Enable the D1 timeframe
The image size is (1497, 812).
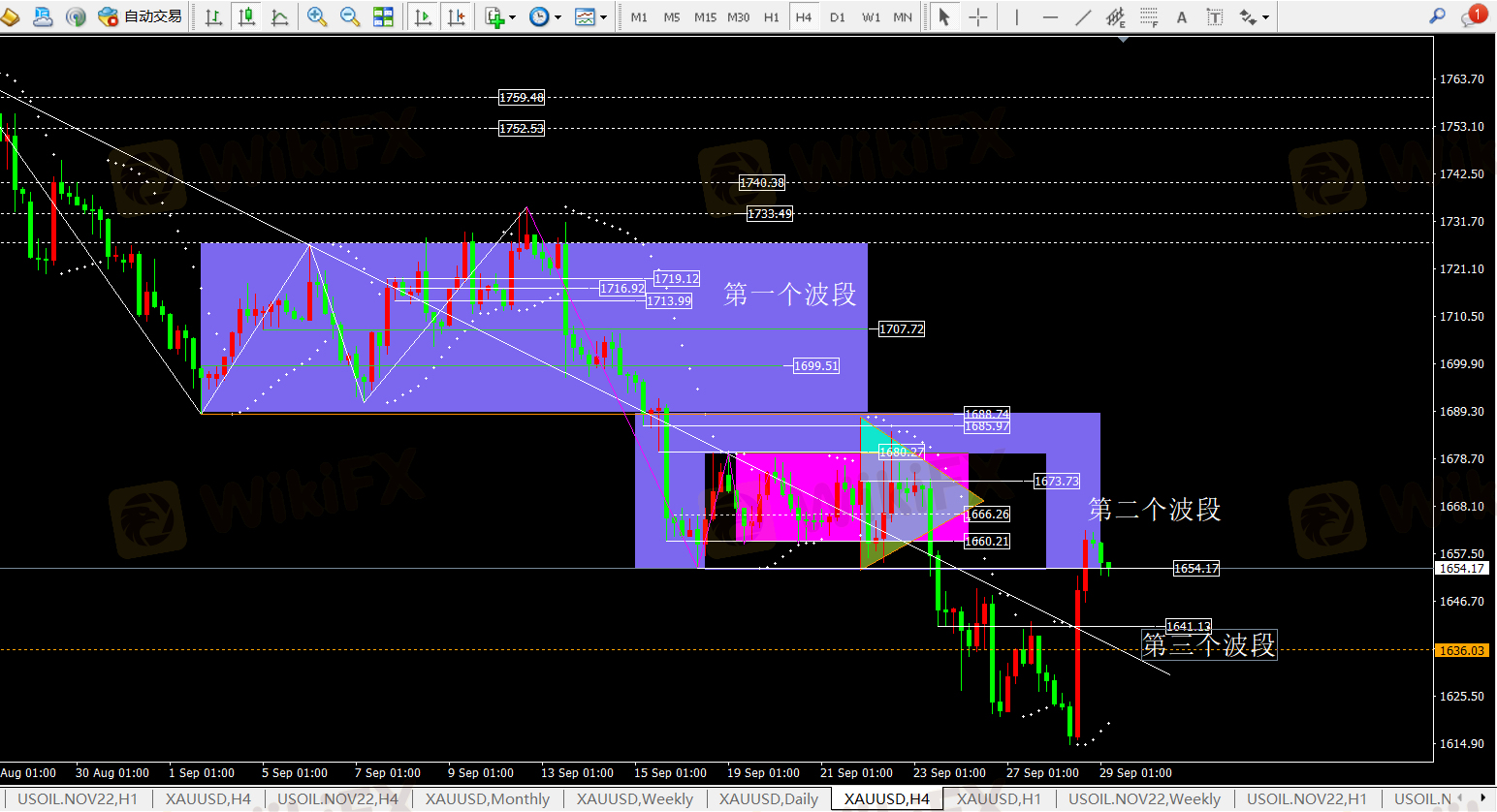click(838, 16)
